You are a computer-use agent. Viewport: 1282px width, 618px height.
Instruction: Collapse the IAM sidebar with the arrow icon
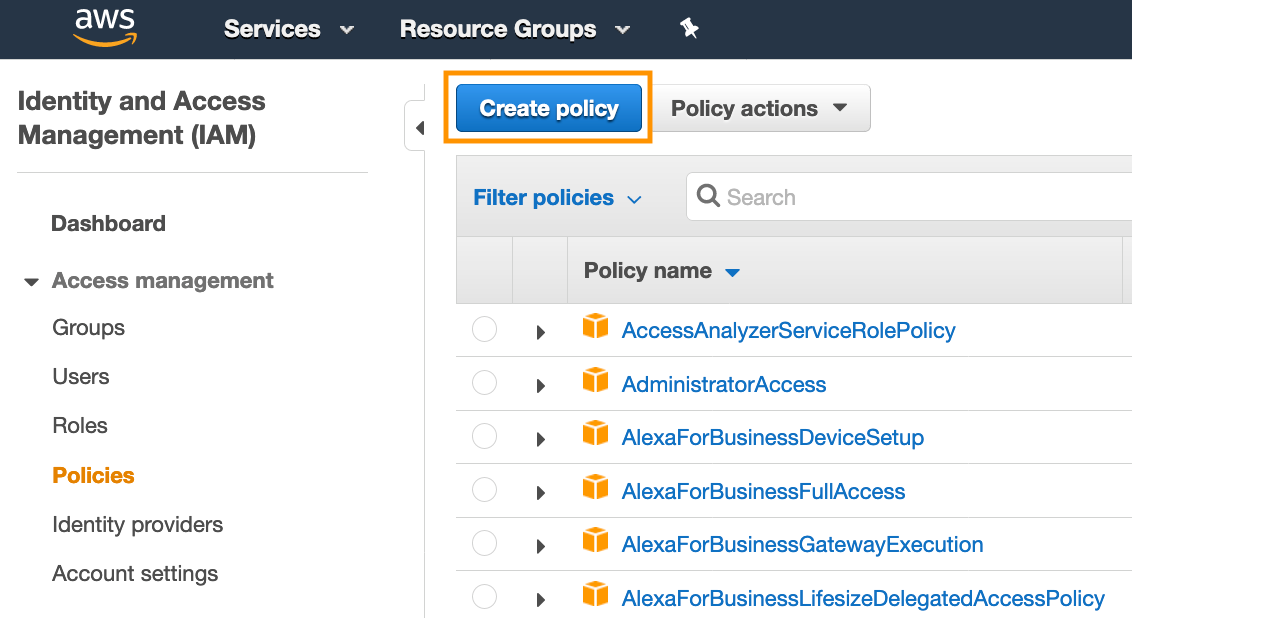(419, 126)
